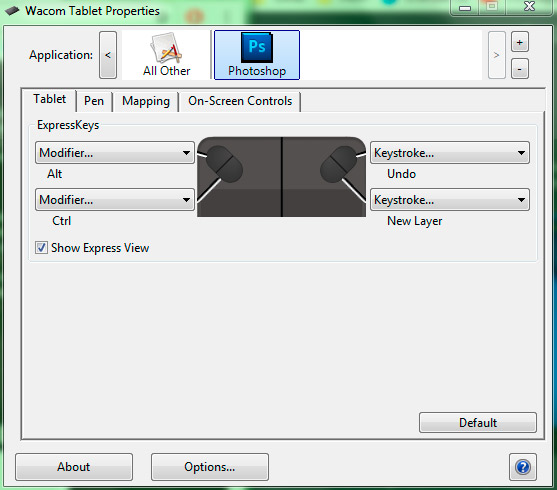557x490 pixels.
Task: Click the Options... button
Action: pyautogui.click(x=210, y=467)
